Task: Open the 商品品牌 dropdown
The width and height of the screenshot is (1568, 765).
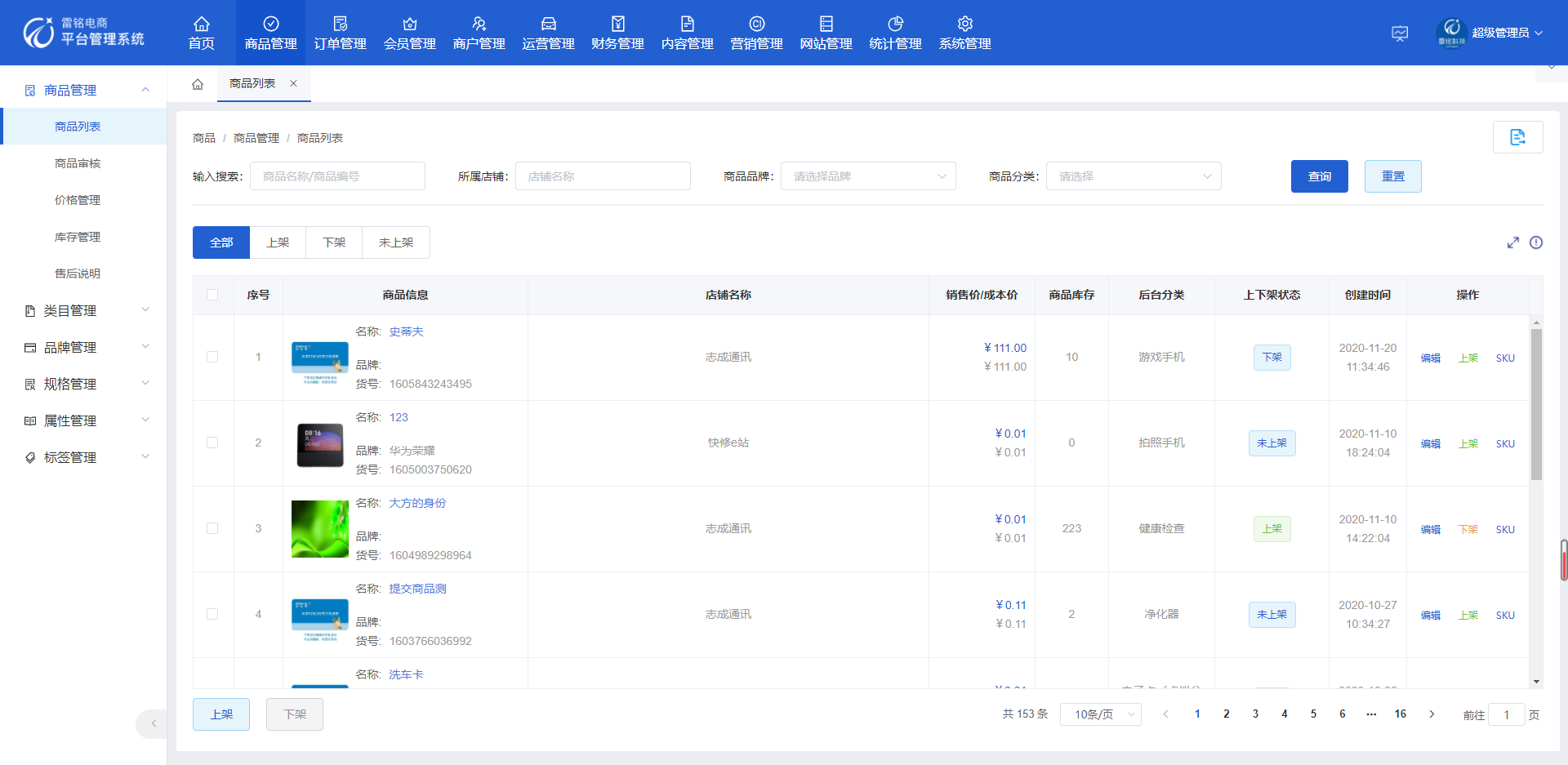Action: point(868,176)
